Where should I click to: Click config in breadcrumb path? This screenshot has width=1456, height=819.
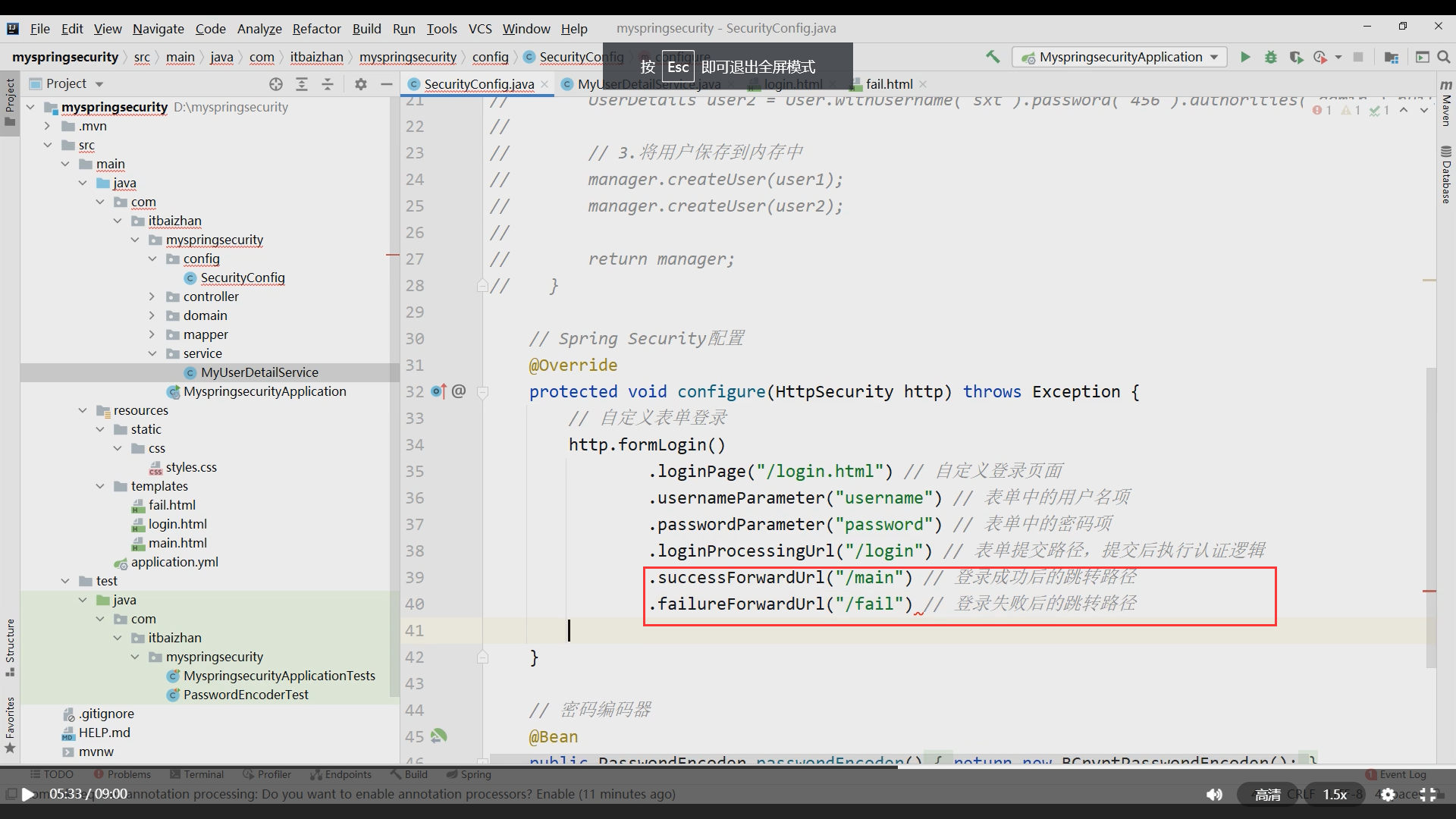pyautogui.click(x=490, y=57)
